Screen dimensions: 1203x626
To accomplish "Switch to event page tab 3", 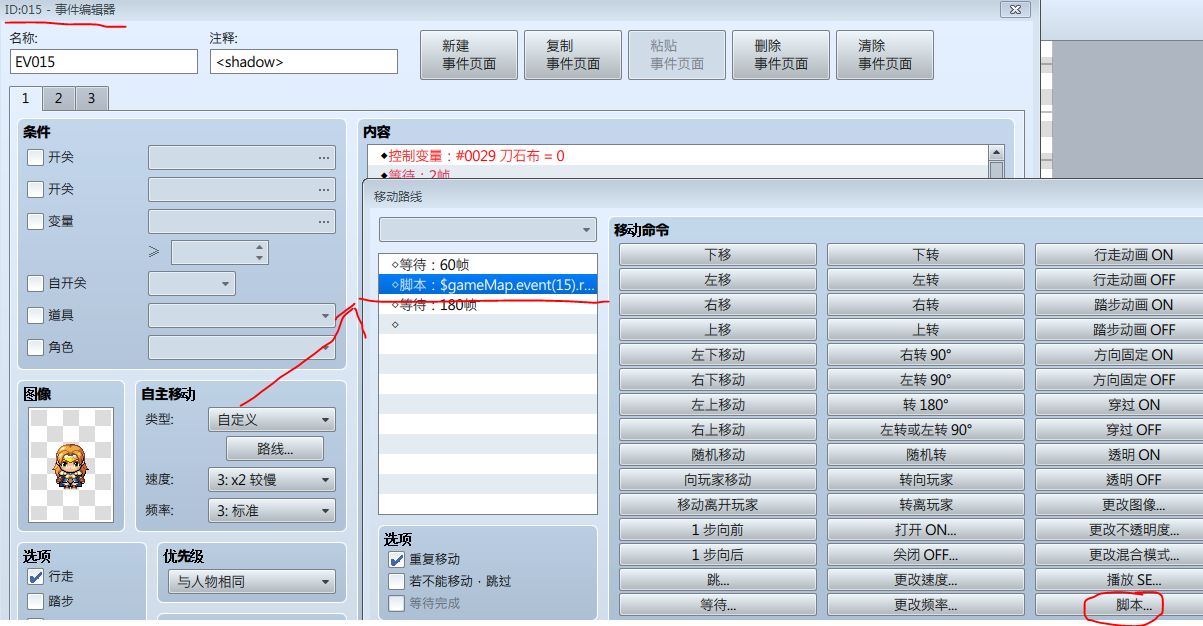I will pos(91,98).
